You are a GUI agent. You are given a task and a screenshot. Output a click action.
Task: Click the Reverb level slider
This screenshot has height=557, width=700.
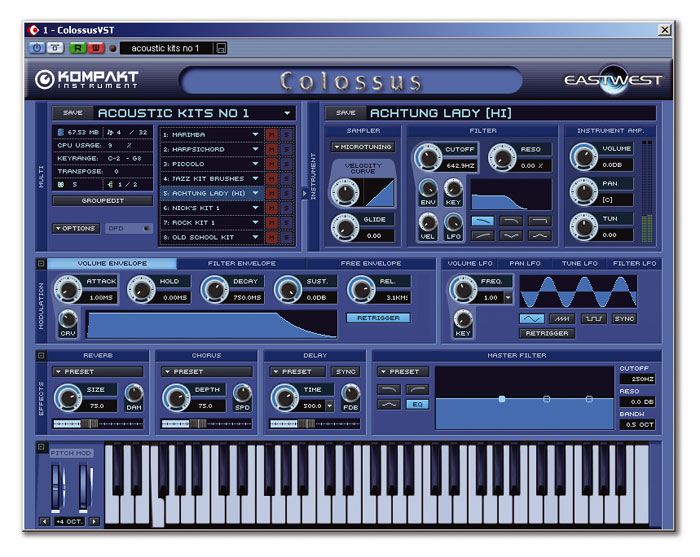click(x=98, y=424)
